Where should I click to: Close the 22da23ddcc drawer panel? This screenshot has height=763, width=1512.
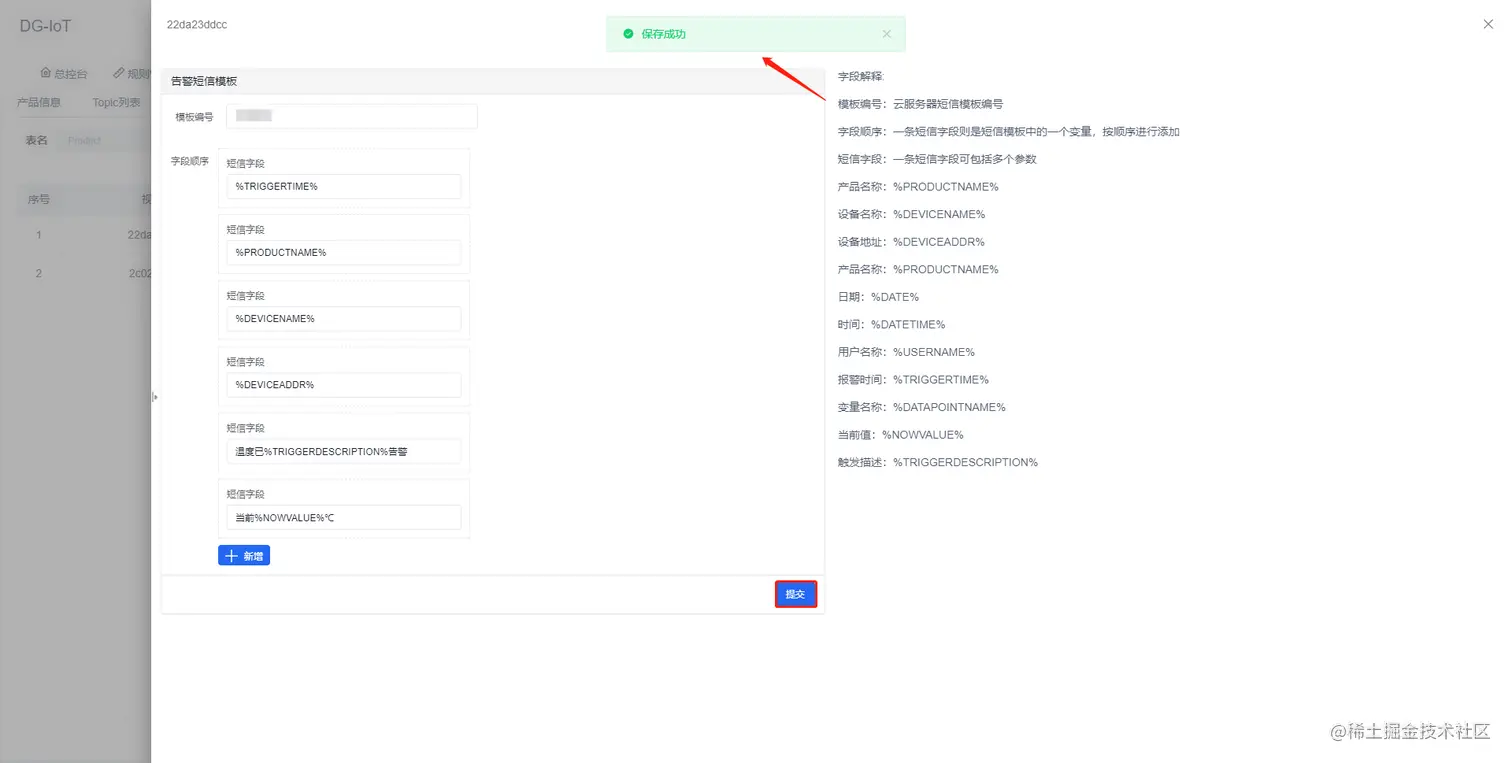pos(1488,24)
